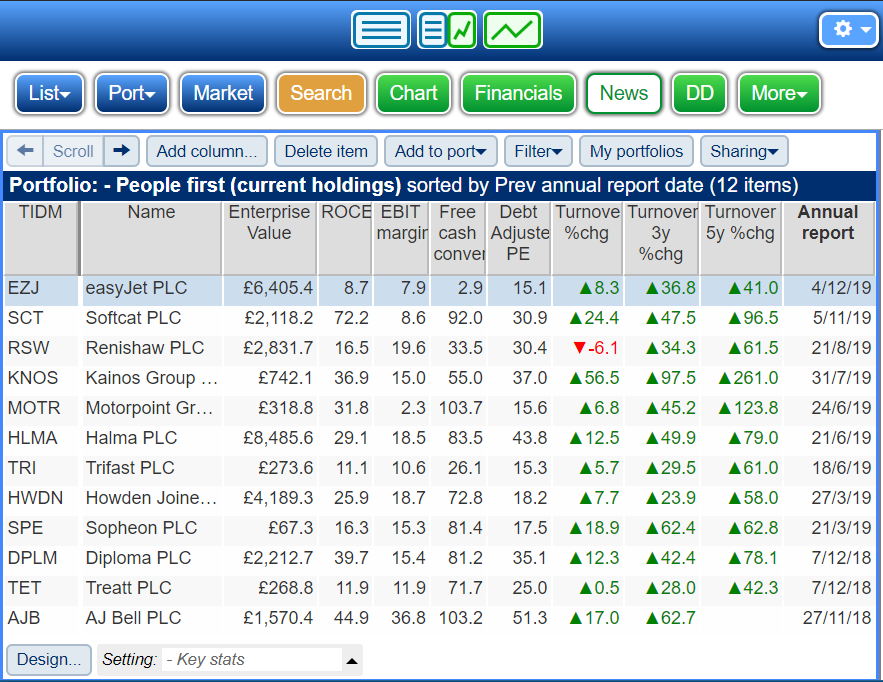
Task: Expand the Add to port dropdown
Action: pos(440,151)
